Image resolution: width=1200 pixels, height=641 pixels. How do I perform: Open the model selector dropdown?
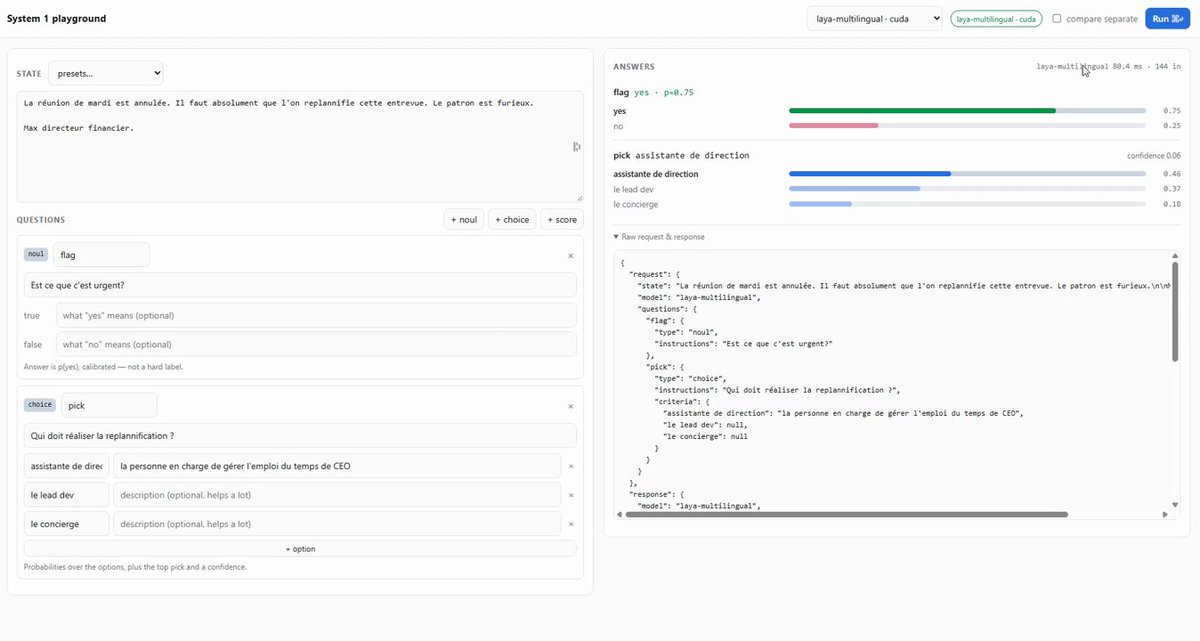pyautogui.click(x=874, y=19)
